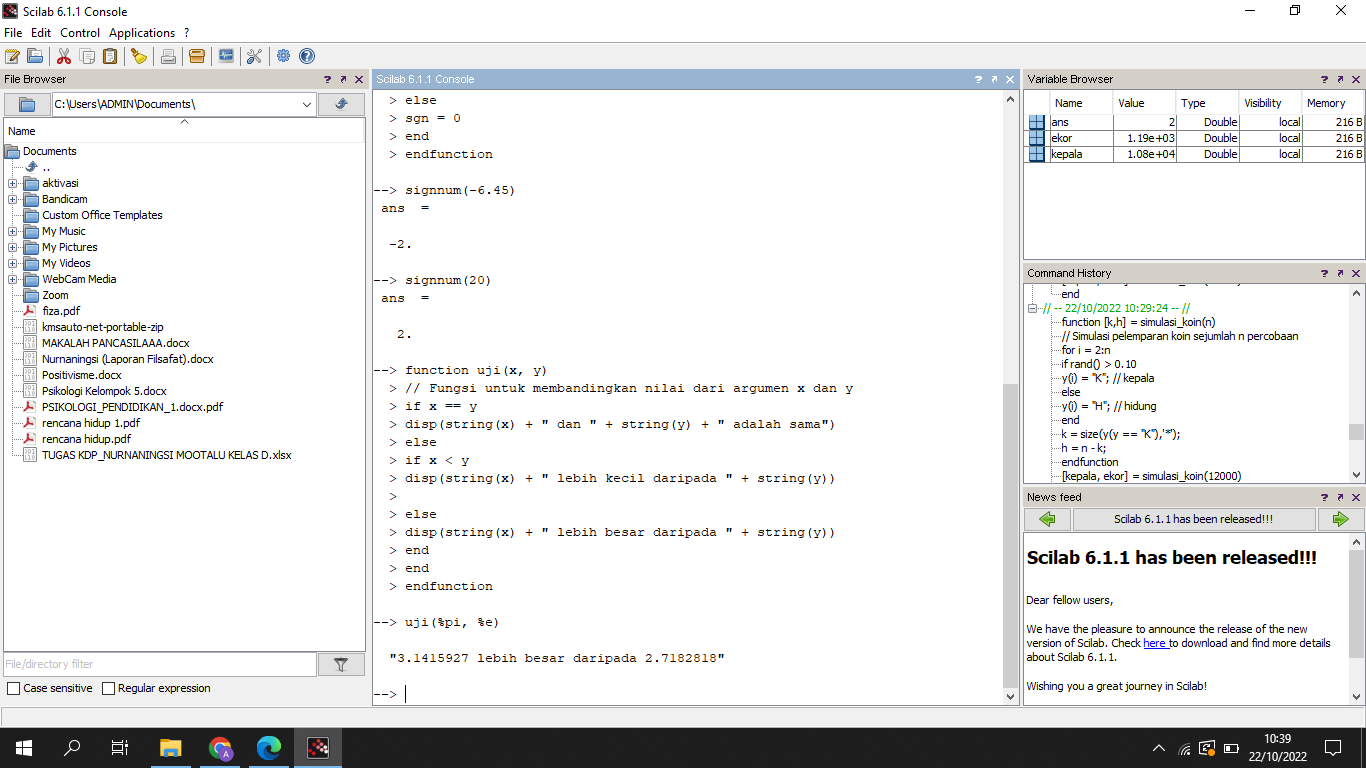This screenshot has width=1366, height=768.
Task: Collapse the 22/10/2022 10:29:24 history session
Action: point(1033,309)
